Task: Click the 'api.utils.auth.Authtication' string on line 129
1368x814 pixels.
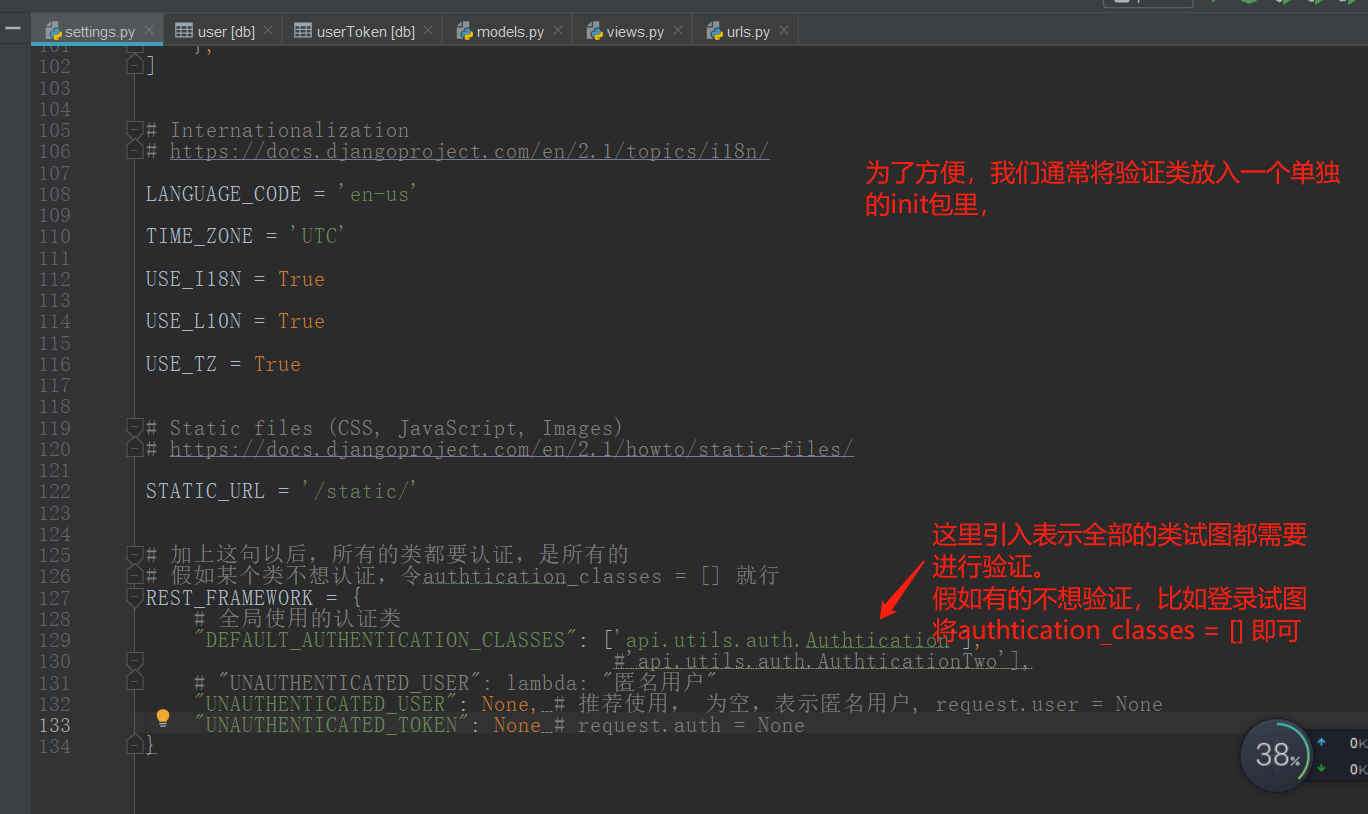Action: [787, 640]
